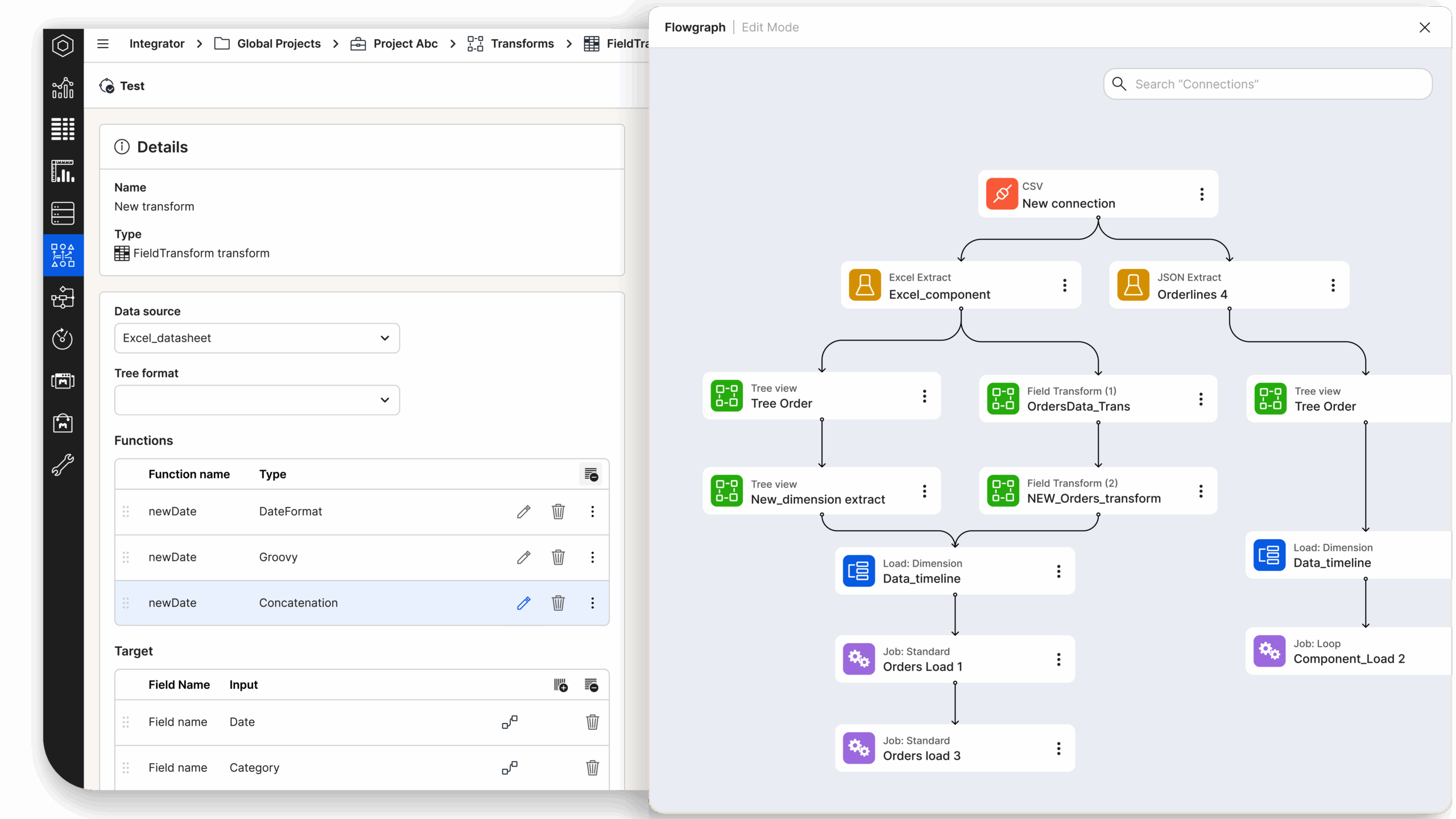Click the Project Abc breadcrumb link

406,43
